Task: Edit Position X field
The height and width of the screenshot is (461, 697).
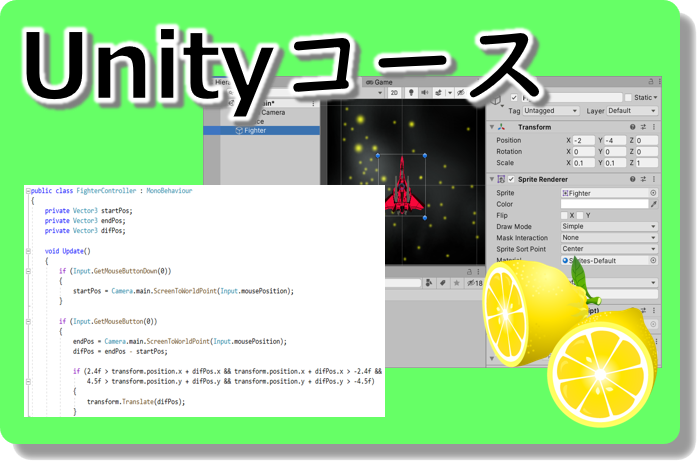Action: (584, 140)
